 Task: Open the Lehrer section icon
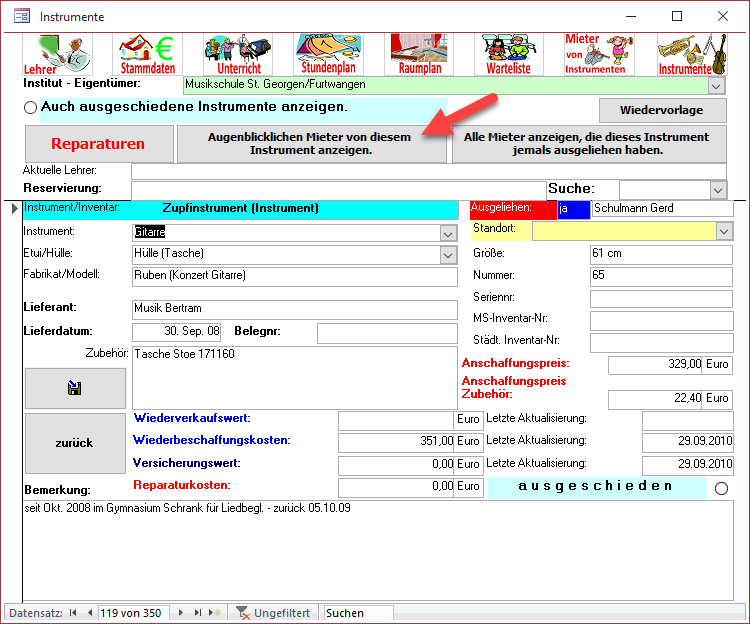[x=57, y=55]
